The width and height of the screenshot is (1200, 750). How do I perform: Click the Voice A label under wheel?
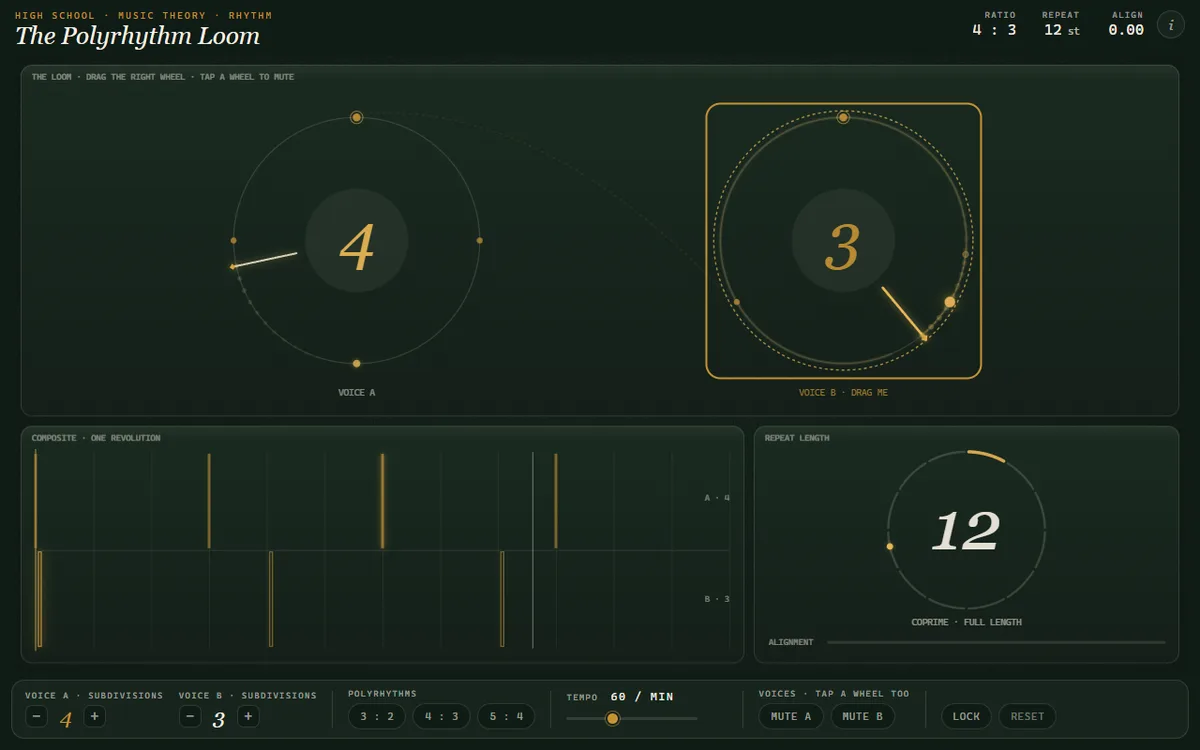356,393
